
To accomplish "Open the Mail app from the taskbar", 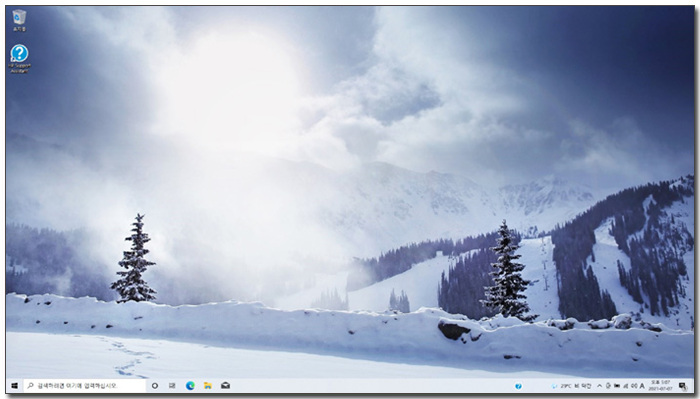I will (225, 386).
